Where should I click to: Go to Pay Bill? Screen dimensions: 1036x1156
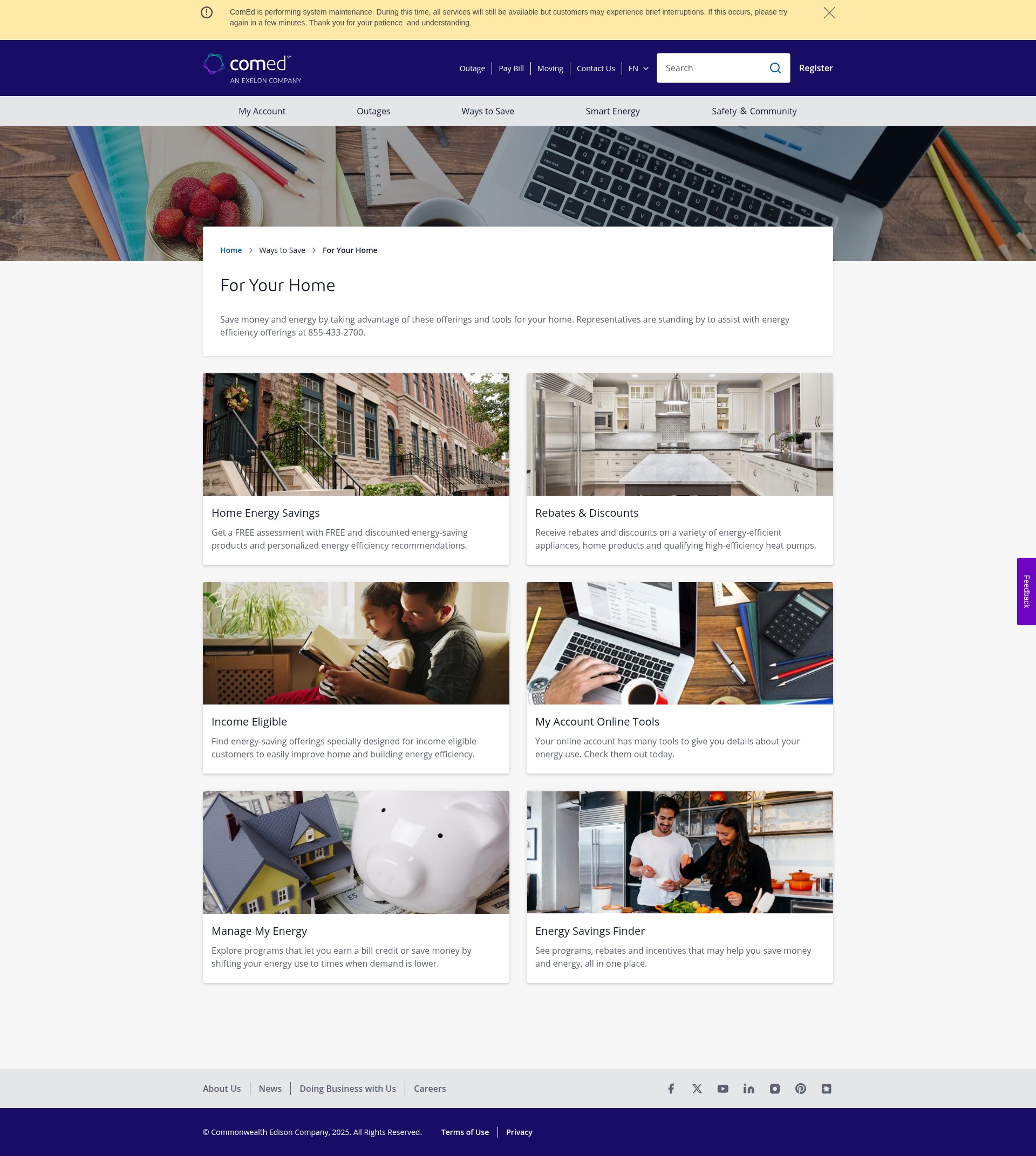click(x=510, y=69)
